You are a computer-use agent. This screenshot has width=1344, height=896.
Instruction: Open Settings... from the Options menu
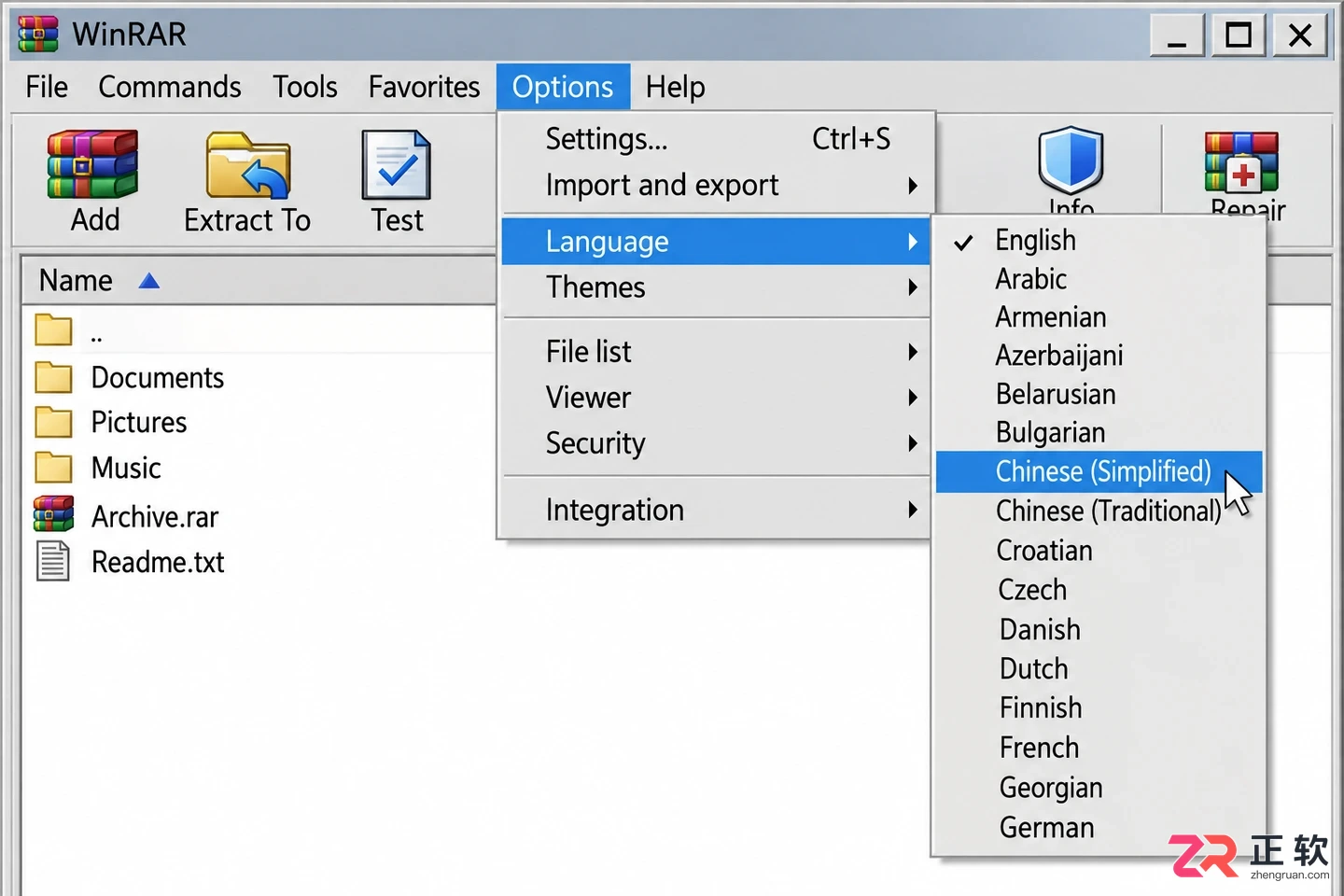click(717, 139)
